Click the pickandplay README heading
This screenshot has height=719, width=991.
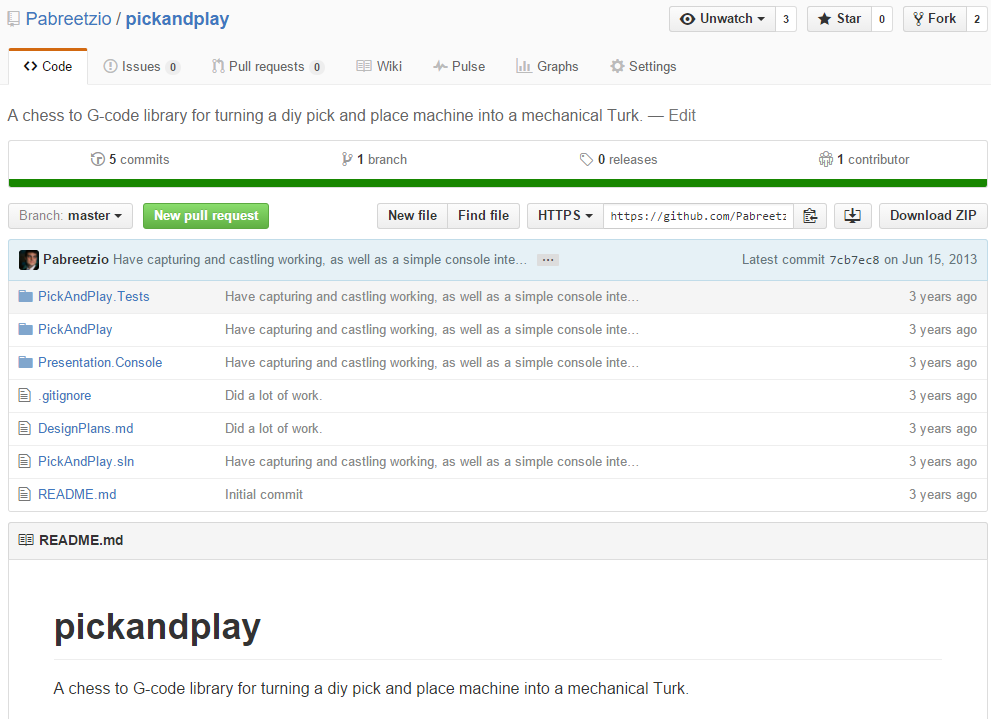click(157, 627)
